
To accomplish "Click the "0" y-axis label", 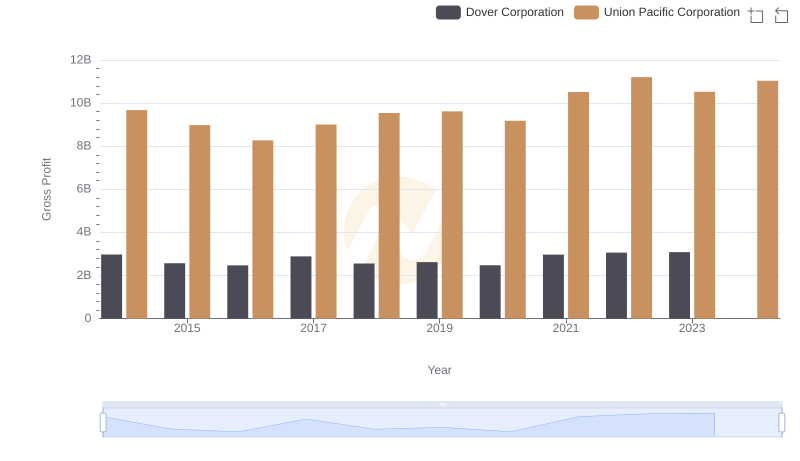I will (88, 318).
